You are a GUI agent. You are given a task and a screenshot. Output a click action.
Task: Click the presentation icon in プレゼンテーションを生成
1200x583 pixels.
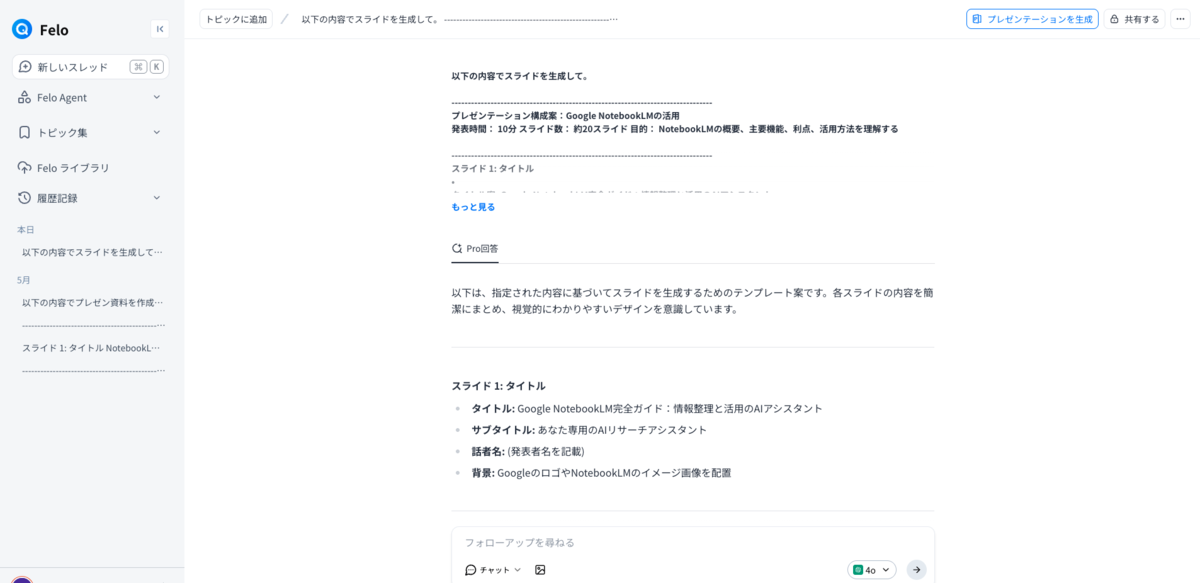[977, 19]
